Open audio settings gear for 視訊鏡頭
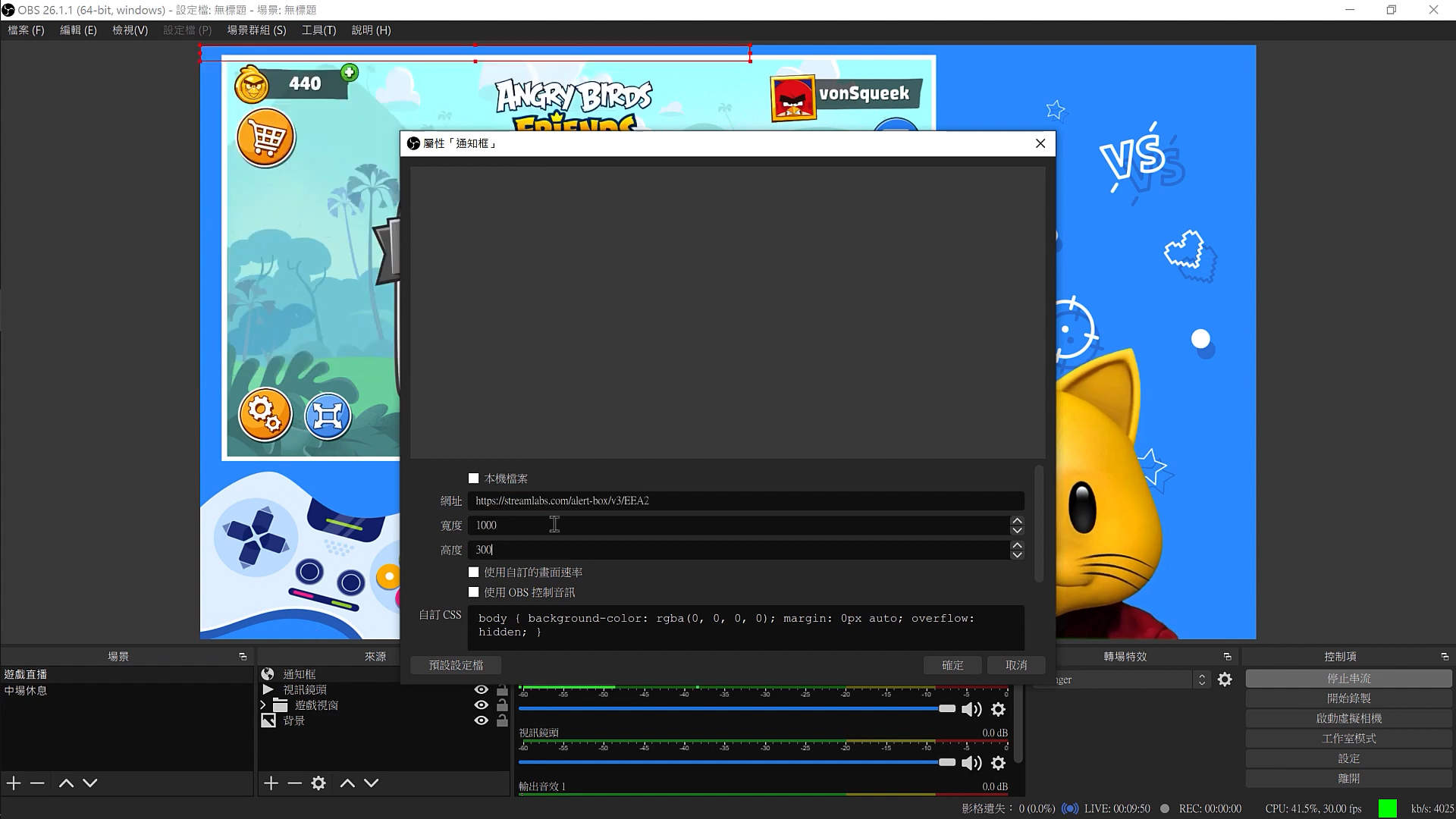 tap(999, 763)
